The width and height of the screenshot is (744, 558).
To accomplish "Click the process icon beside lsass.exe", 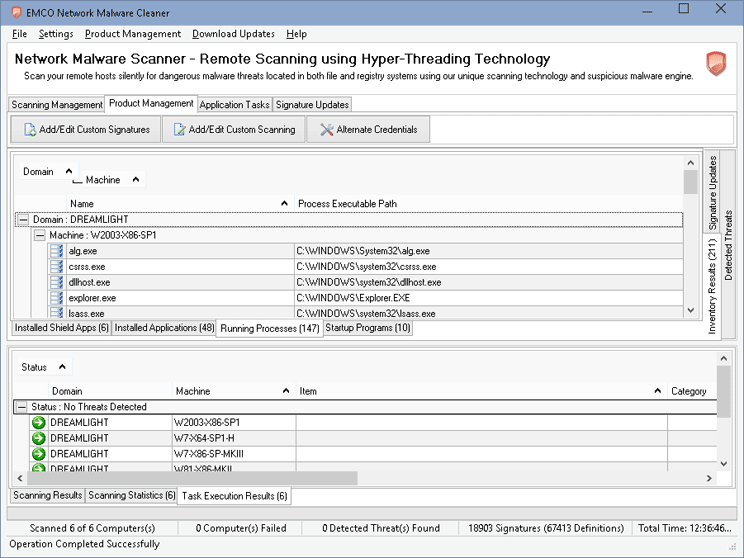I will pos(57,312).
